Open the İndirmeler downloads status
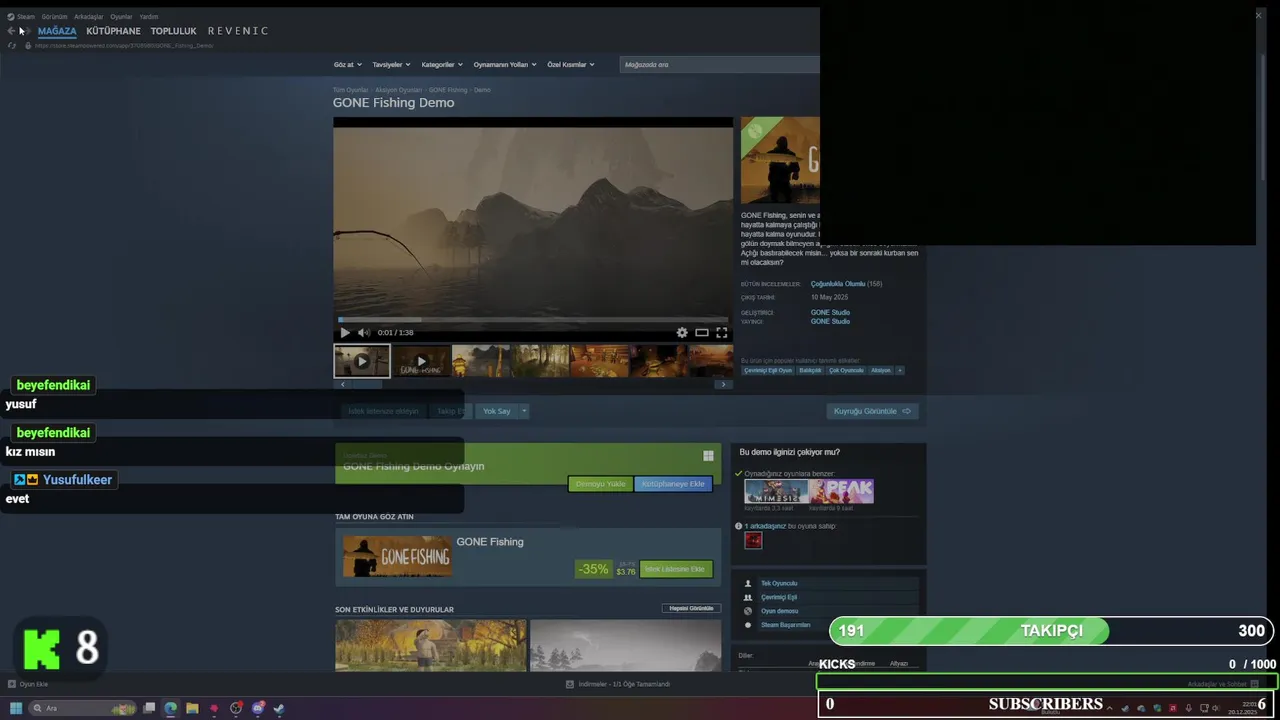 pos(618,684)
